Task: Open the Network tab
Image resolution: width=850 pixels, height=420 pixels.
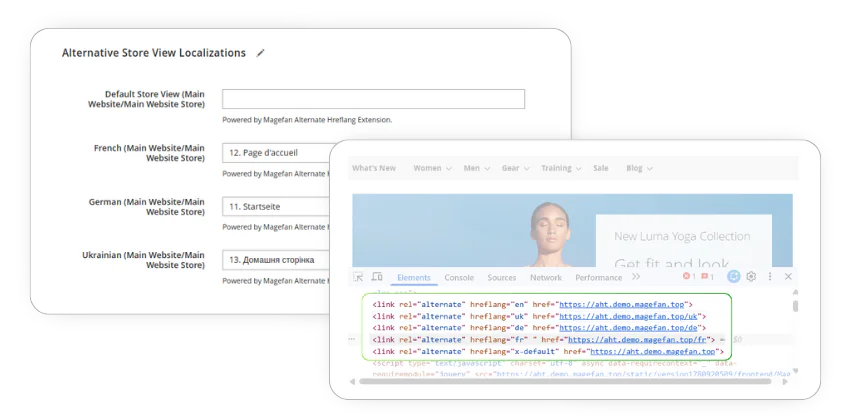Action: click(546, 277)
